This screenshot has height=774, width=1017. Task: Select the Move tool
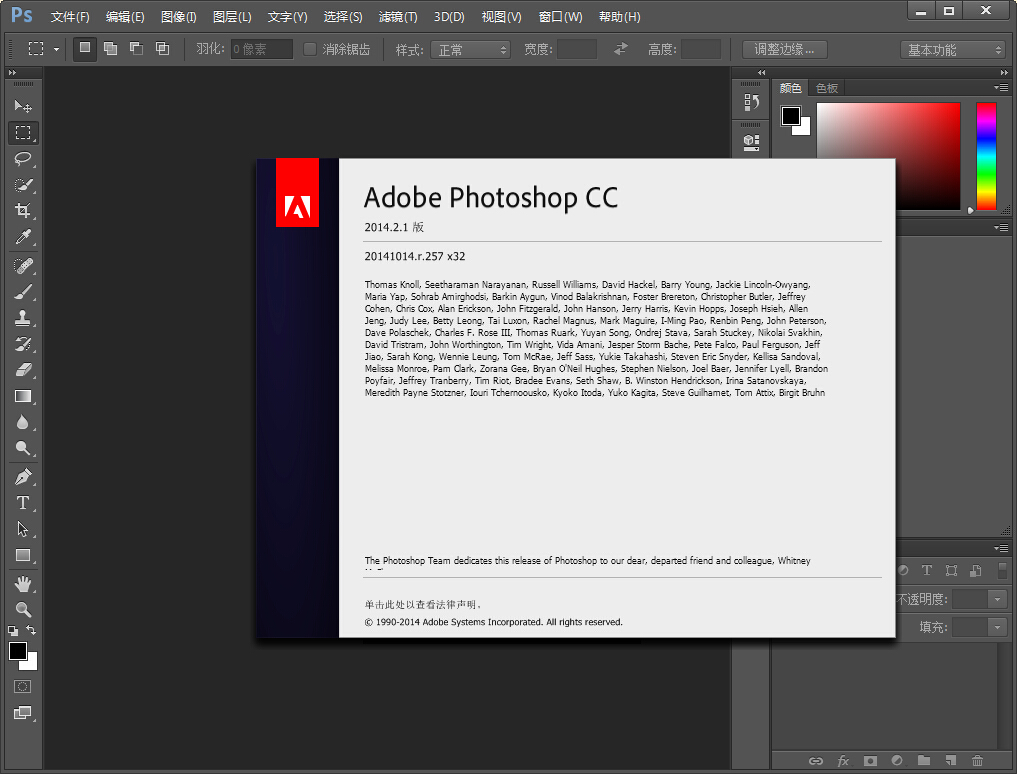pyautogui.click(x=22, y=106)
